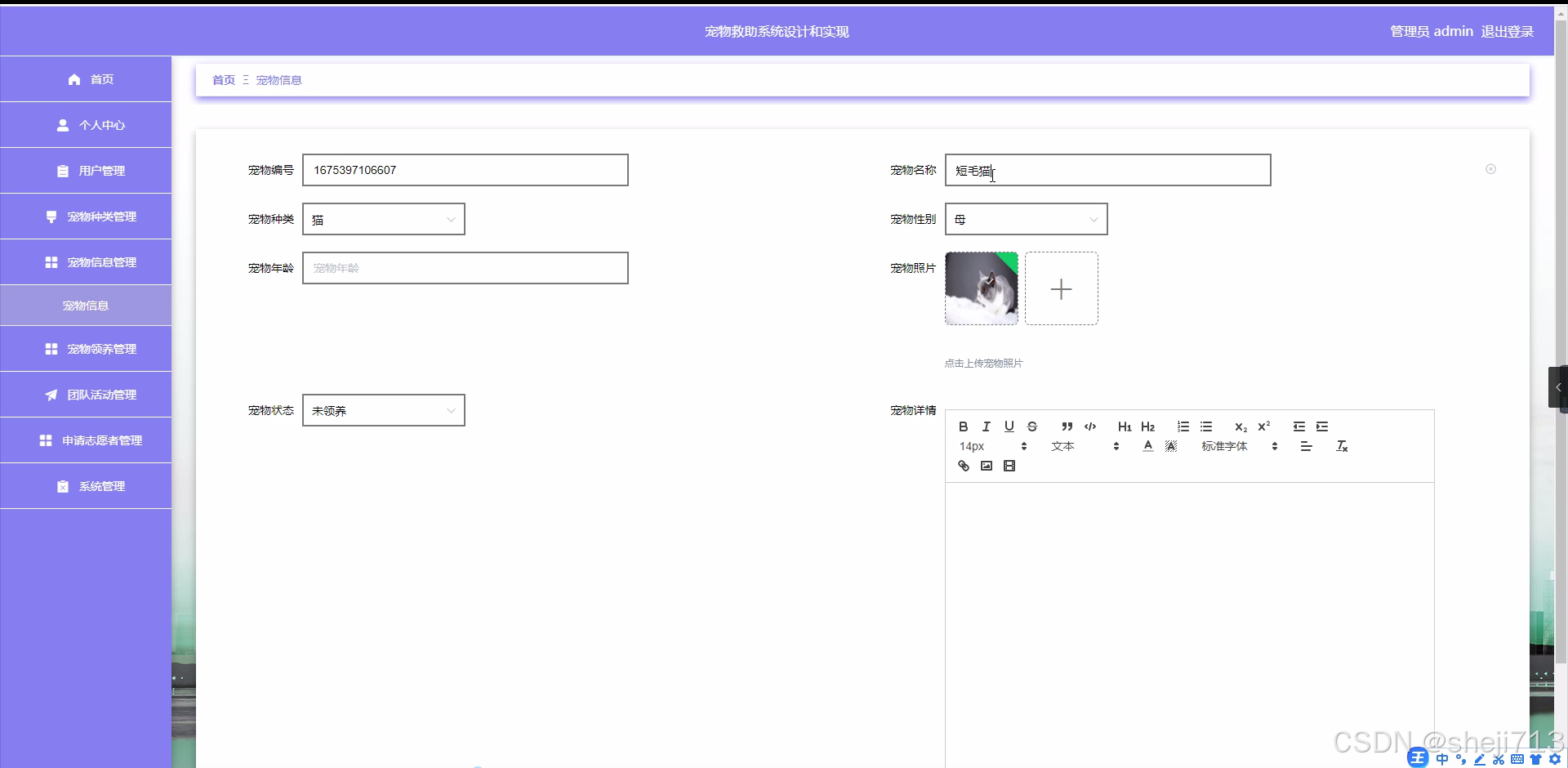Screen dimensions: 1568x768
Task: Insert a hyperlink in the editor
Action: point(963,466)
